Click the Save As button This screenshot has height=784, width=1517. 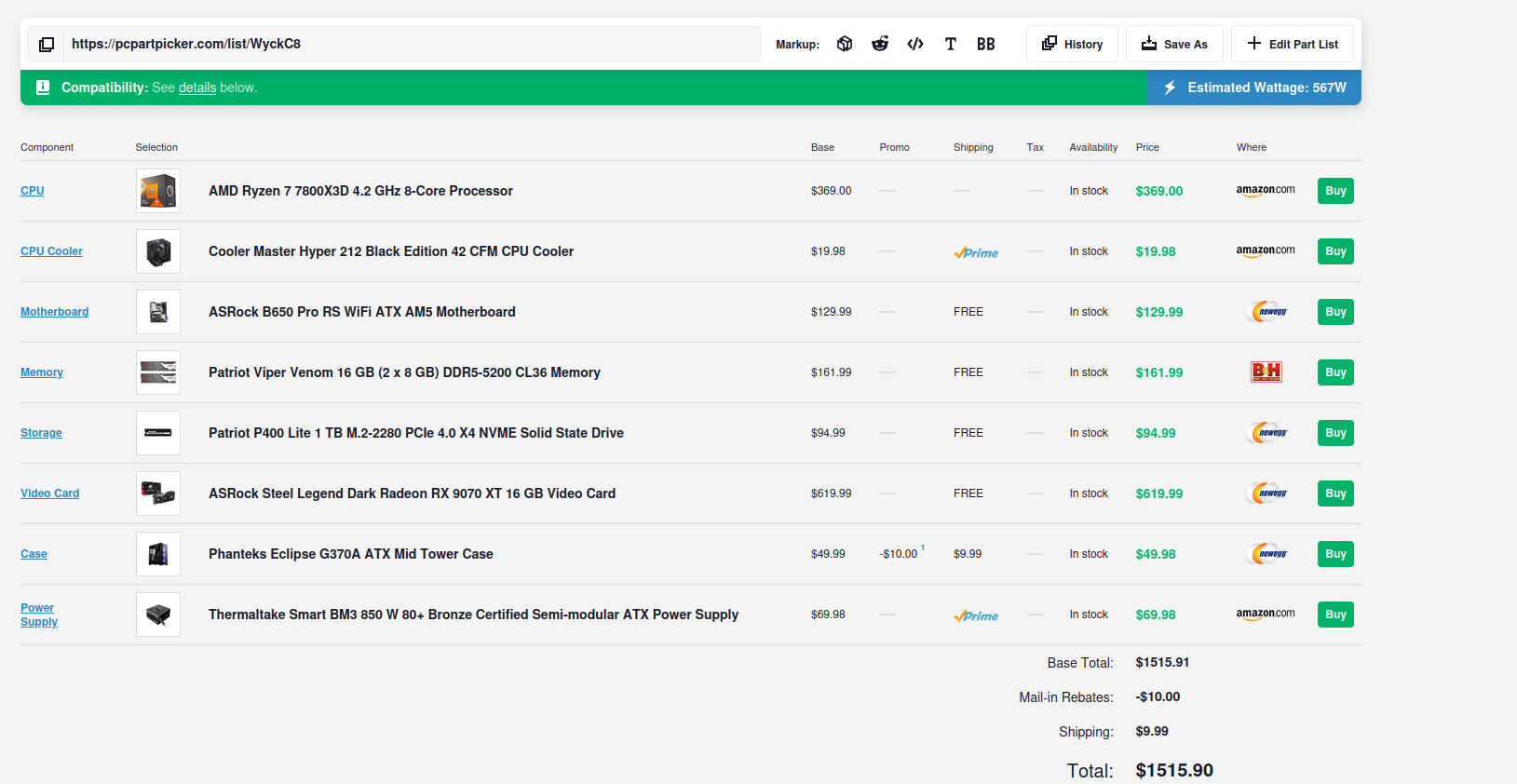[1174, 44]
